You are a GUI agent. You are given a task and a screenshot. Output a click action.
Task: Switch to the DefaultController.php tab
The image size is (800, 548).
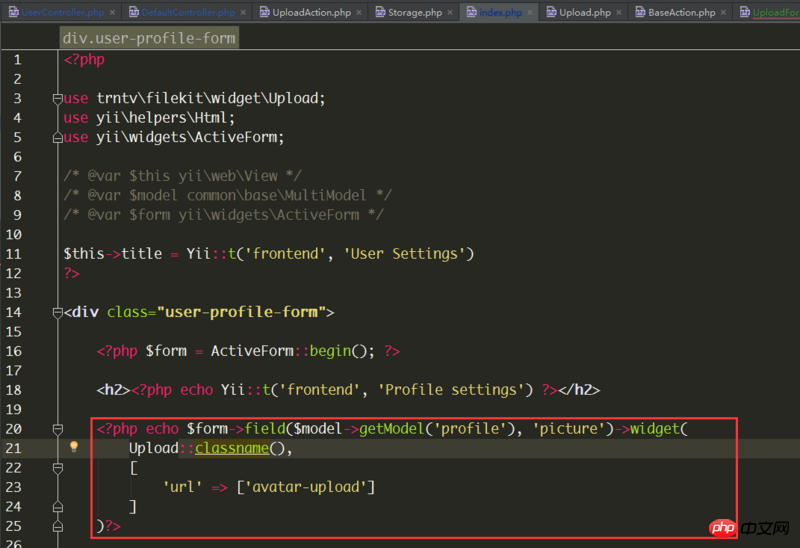pyautogui.click(x=187, y=12)
